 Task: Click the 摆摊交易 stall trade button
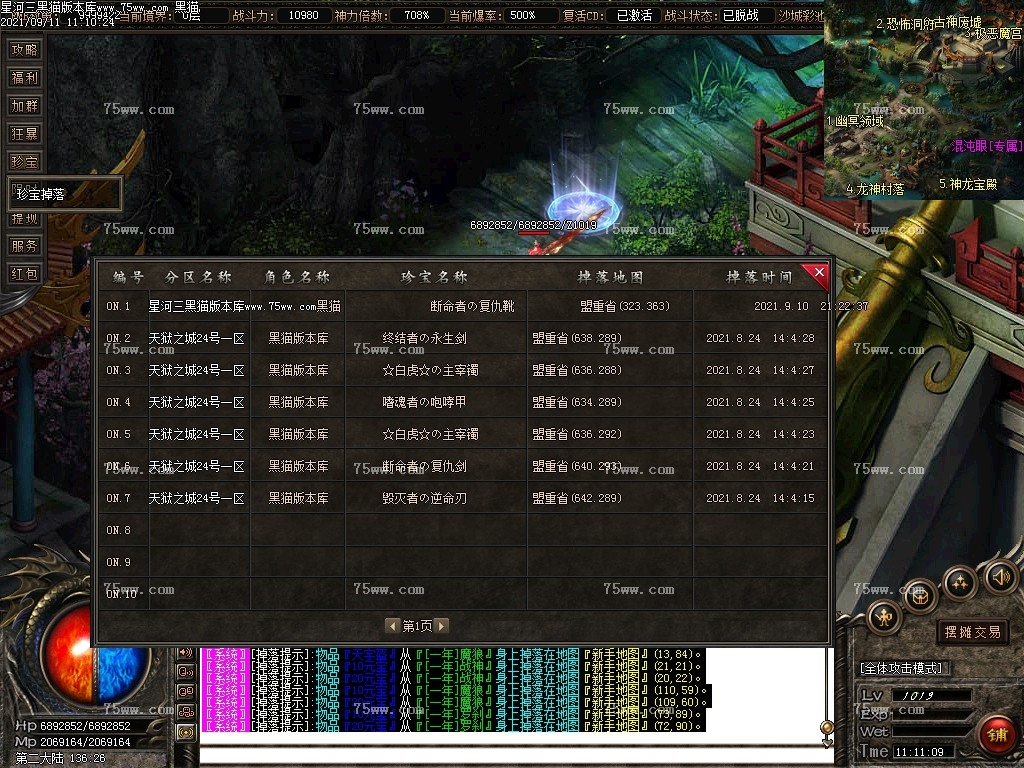coord(972,632)
